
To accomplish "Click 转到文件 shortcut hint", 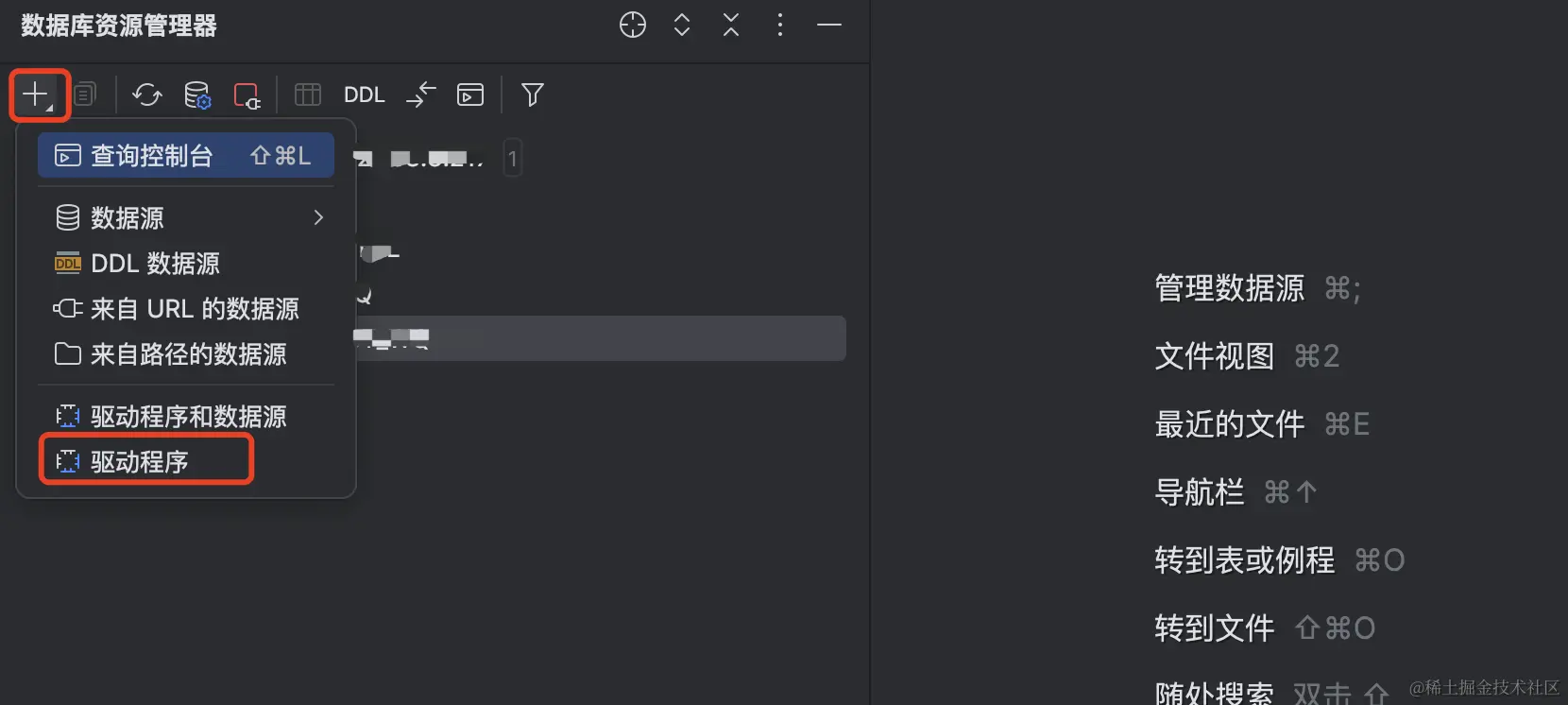I will click(1265, 628).
